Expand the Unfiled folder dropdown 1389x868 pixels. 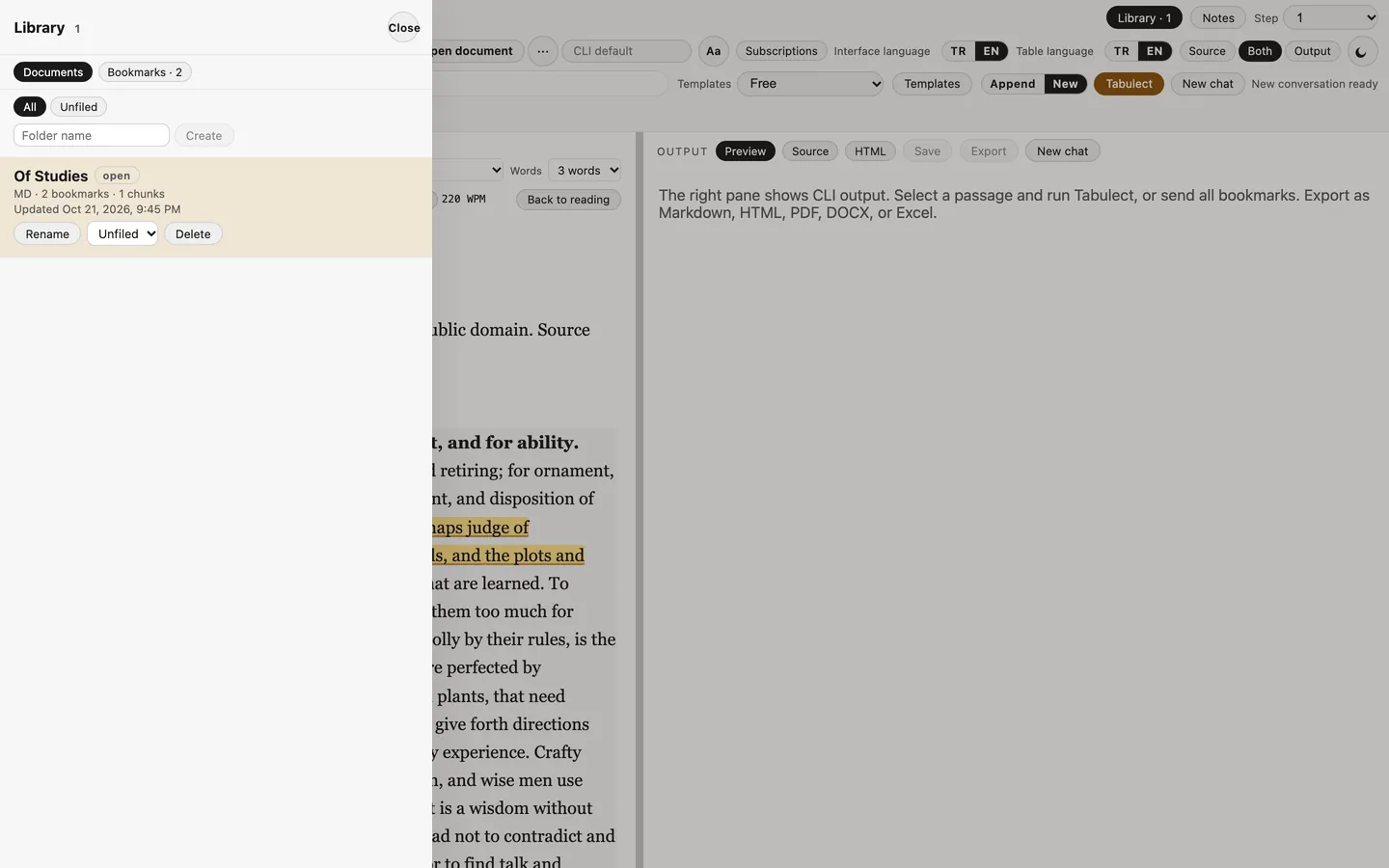[x=123, y=234]
